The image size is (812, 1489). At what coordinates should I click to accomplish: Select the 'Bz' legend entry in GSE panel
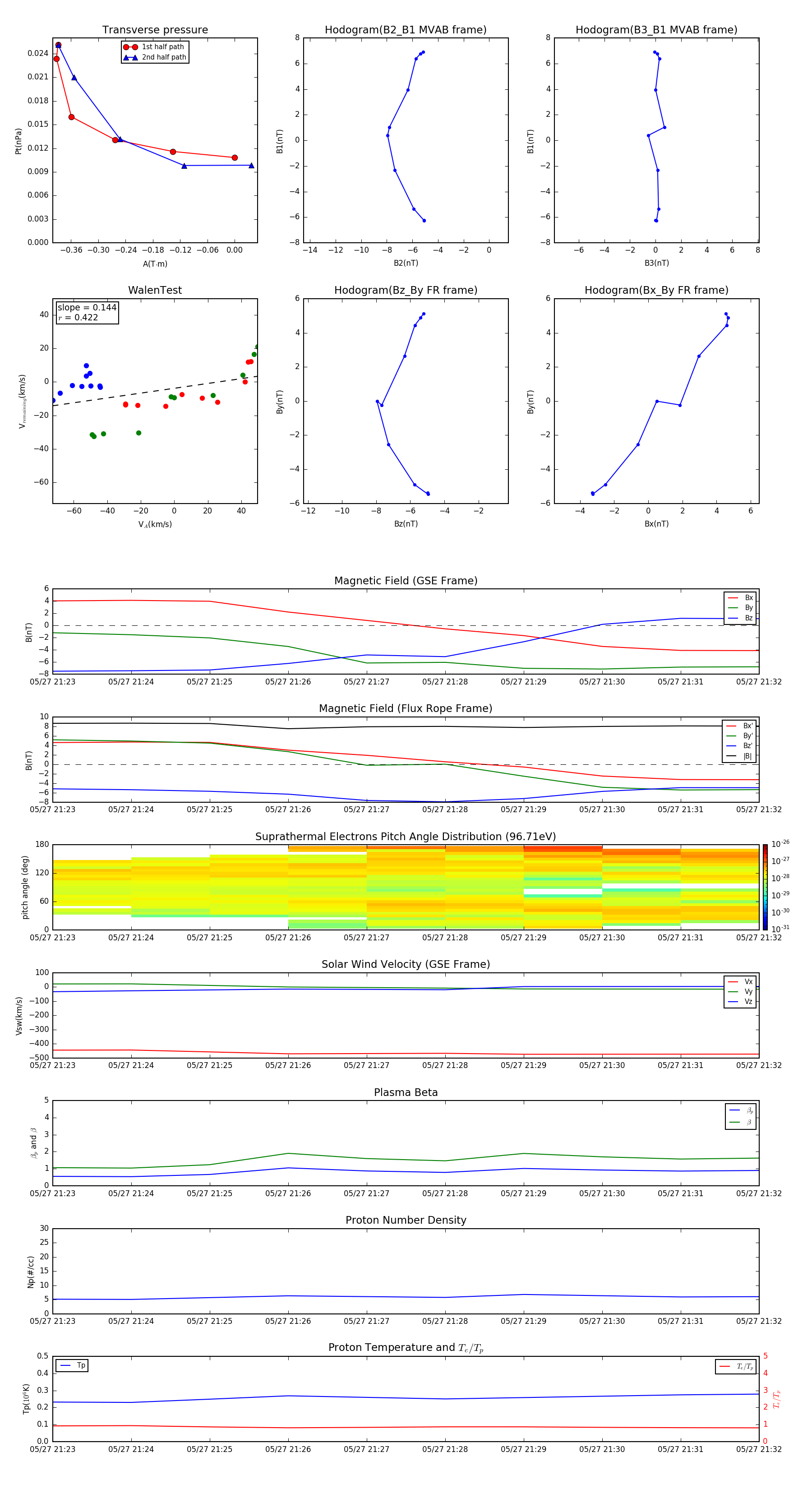coord(741,619)
